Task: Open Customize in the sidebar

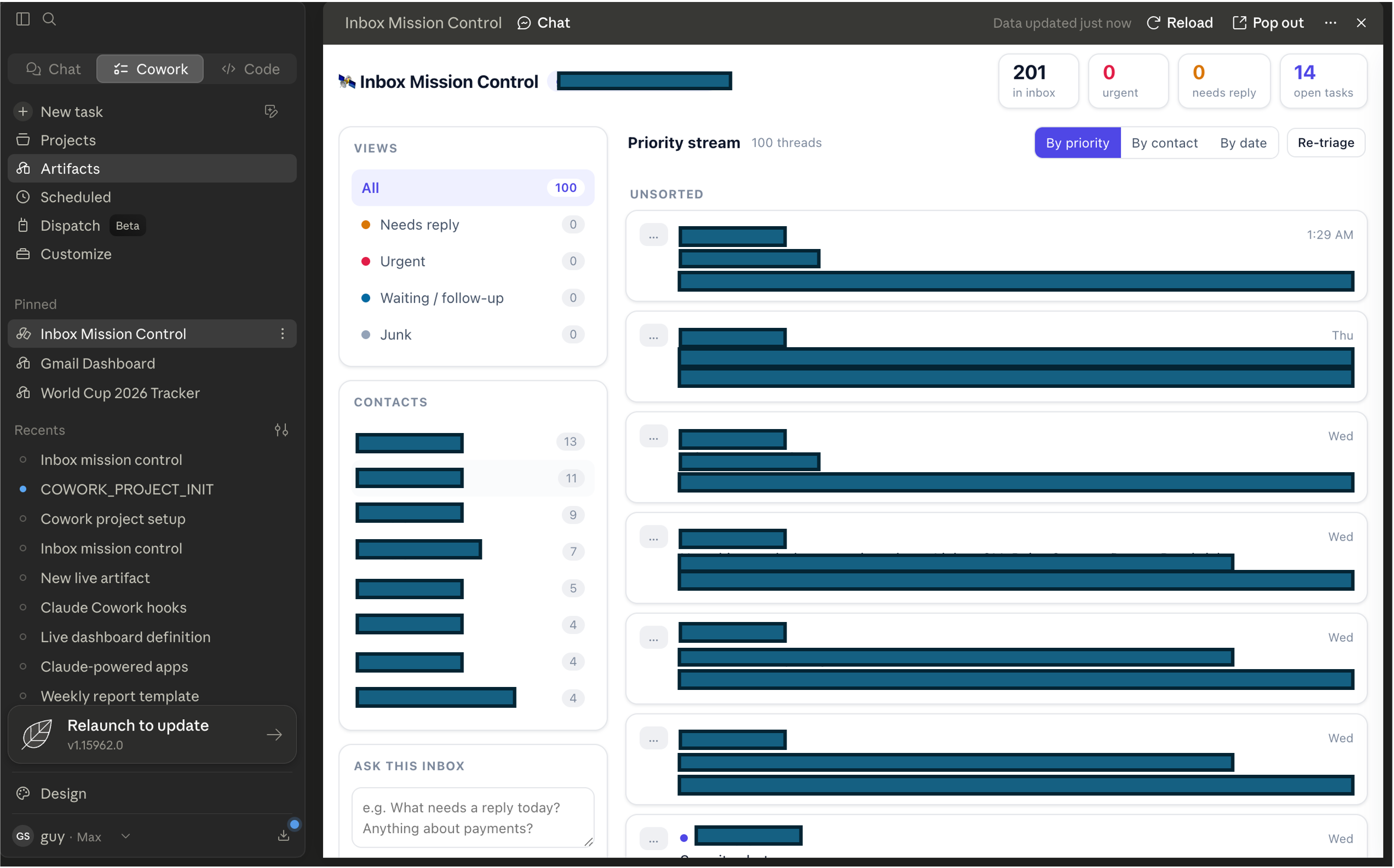Action: pos(152,254)
